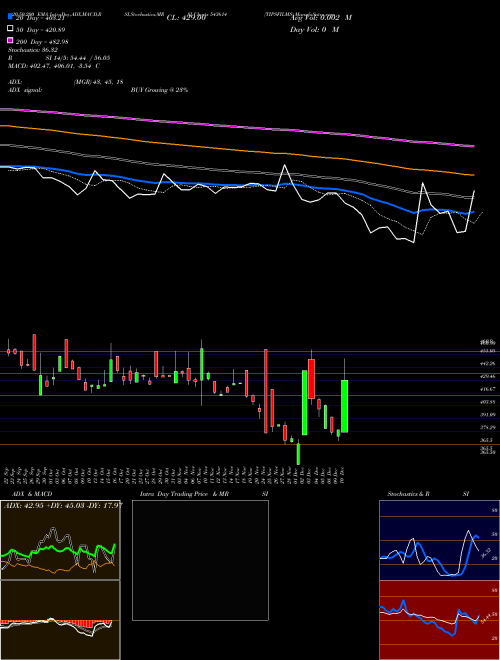Click the 54.44 value label in RSI chart

click(487, 618)
